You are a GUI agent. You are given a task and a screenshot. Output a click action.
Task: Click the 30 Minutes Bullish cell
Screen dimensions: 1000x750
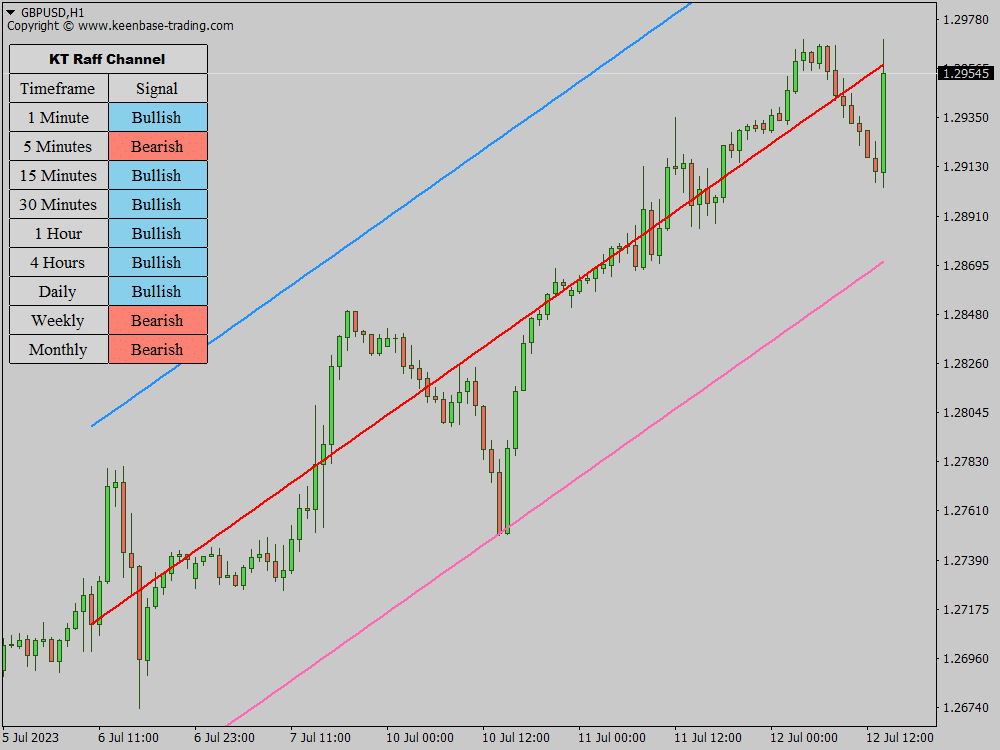(157, 204)
